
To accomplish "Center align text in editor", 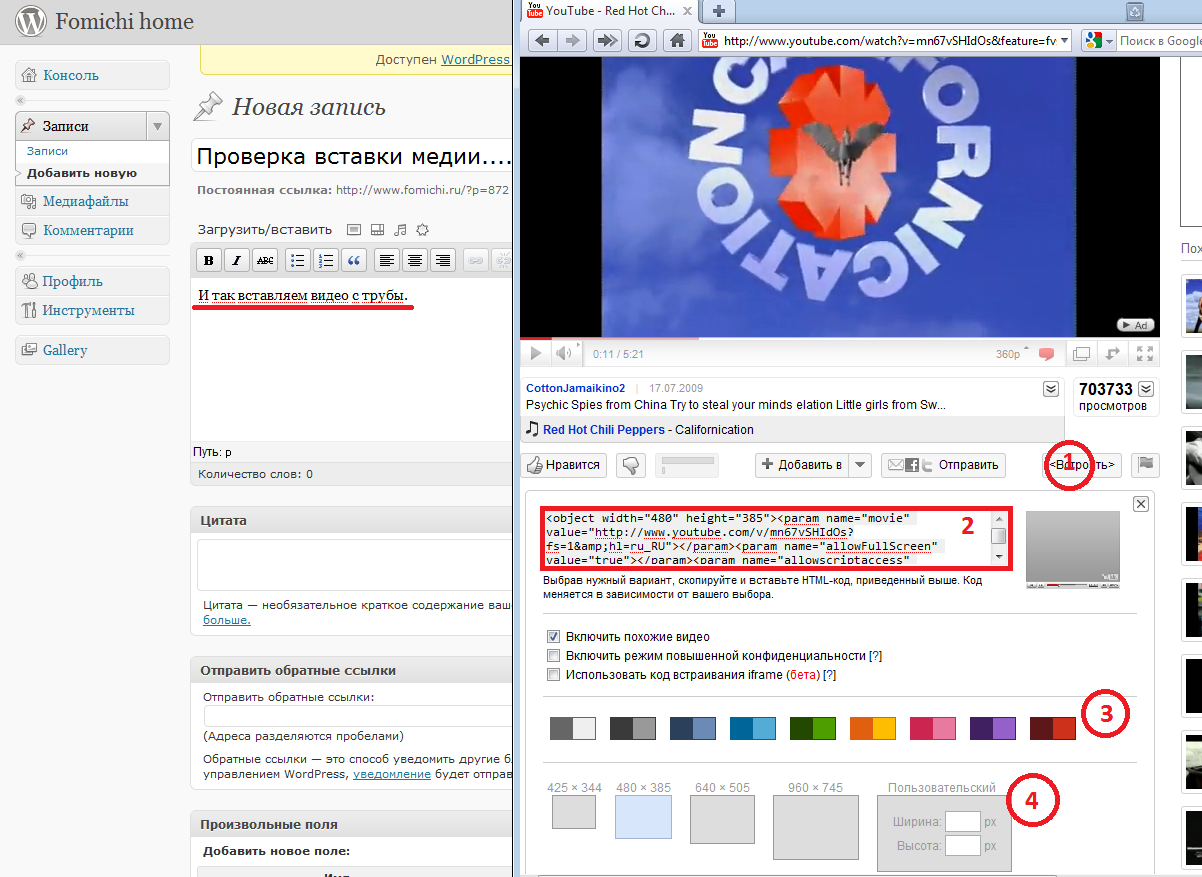I will 415,260.
